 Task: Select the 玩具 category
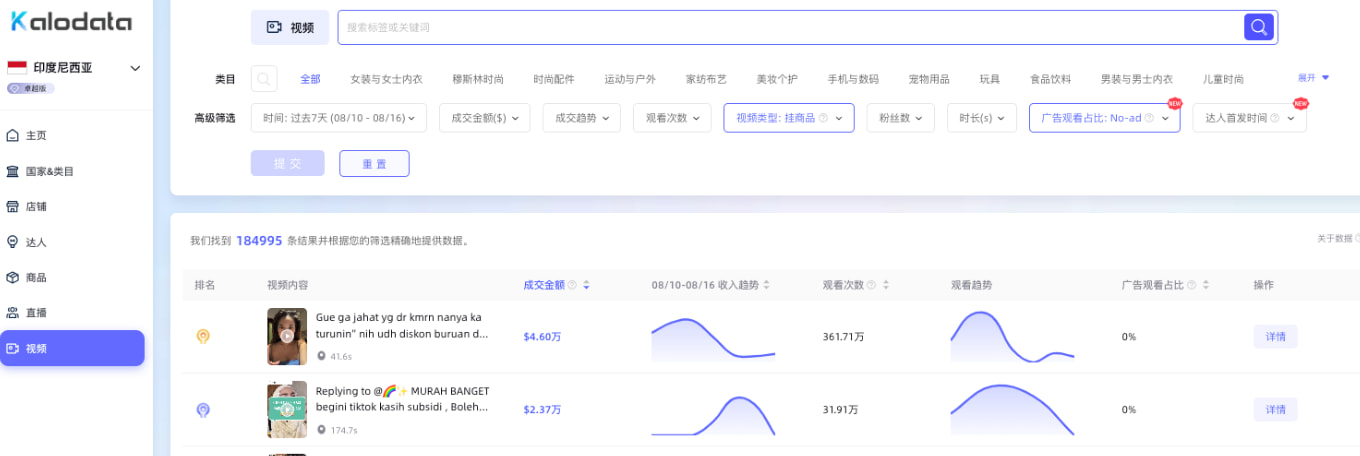(x=990, y=79)
